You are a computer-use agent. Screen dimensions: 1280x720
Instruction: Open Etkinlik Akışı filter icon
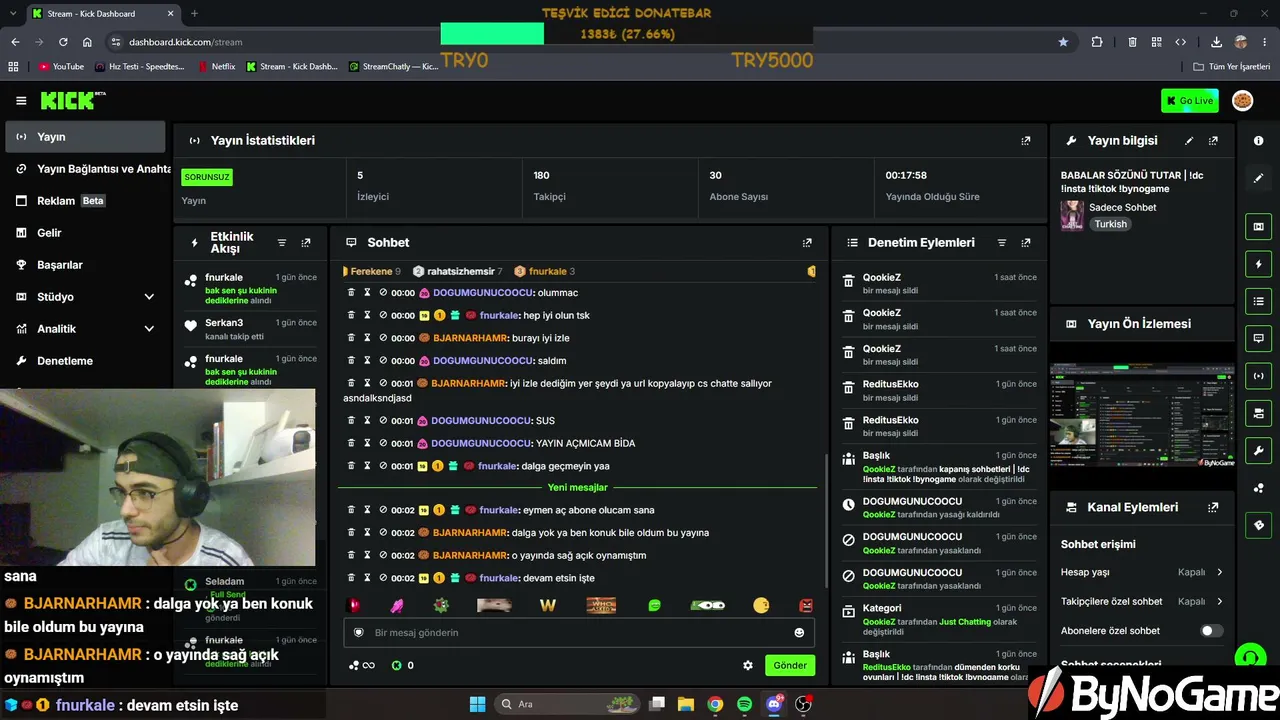pos(282,243)
